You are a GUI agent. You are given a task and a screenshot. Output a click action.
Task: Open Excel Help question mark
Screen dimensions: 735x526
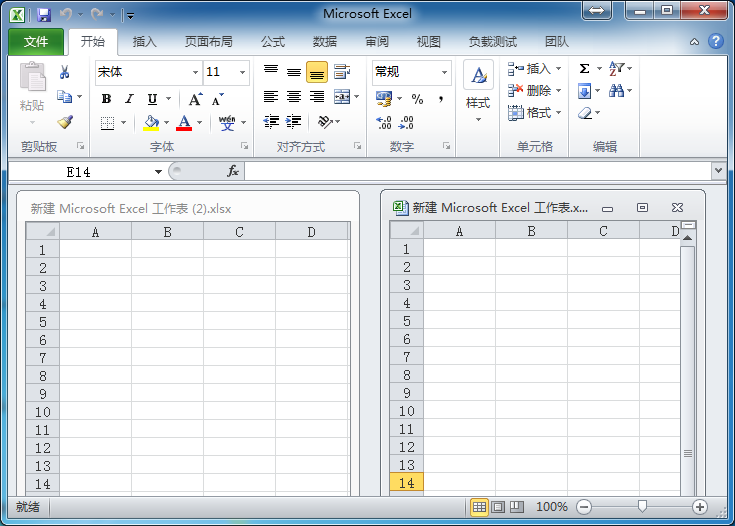click(x=715, y=41)
